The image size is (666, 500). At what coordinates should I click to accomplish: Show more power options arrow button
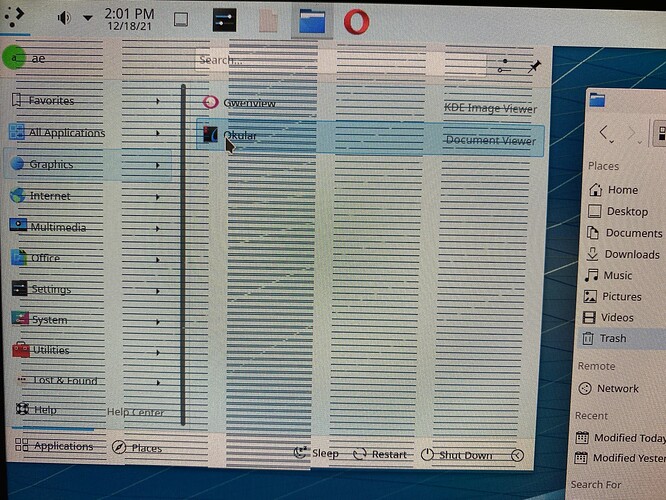[x=517, y=455]
